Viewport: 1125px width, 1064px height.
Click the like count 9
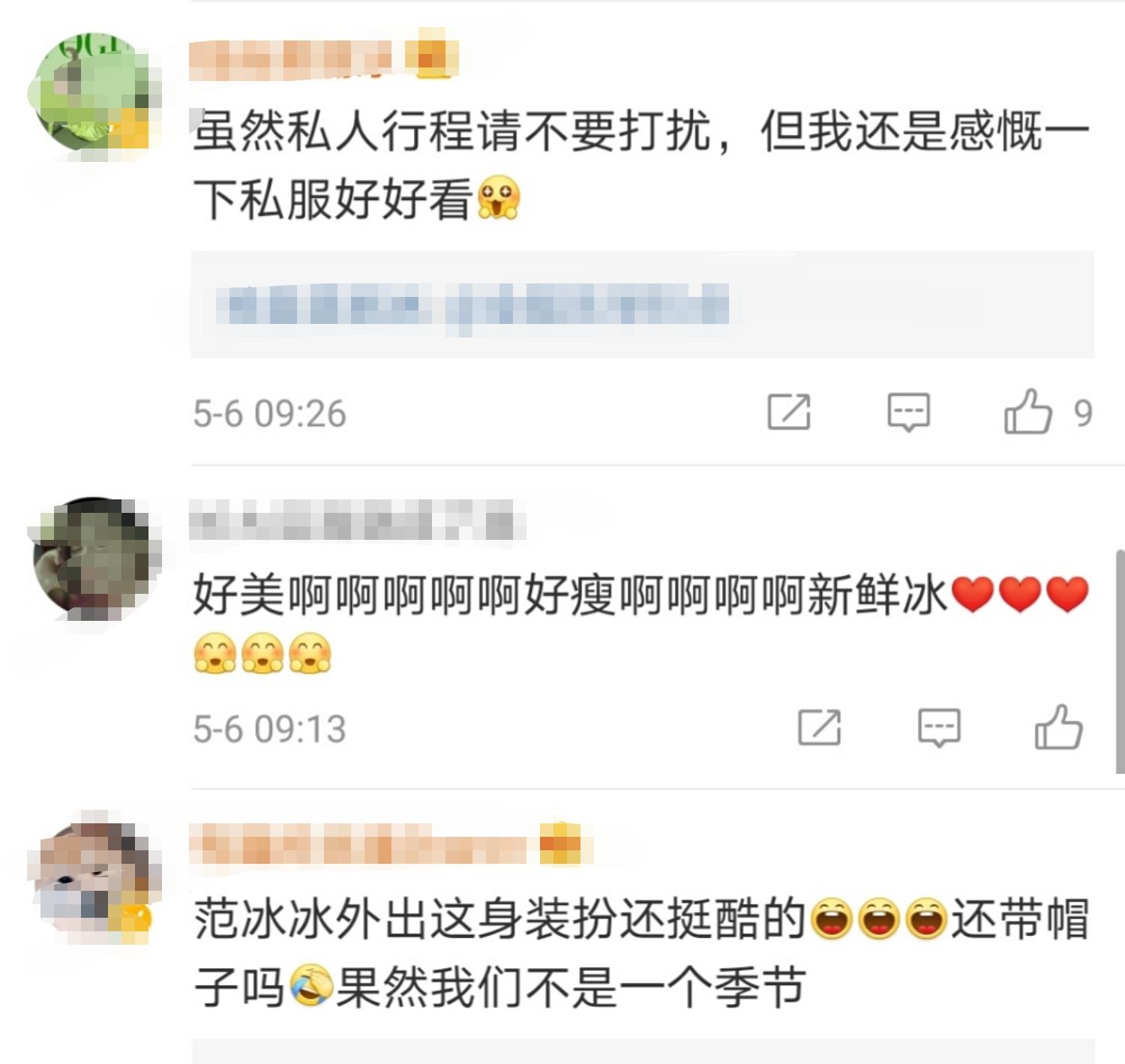pyautogui.click(x=1082, y=412)
